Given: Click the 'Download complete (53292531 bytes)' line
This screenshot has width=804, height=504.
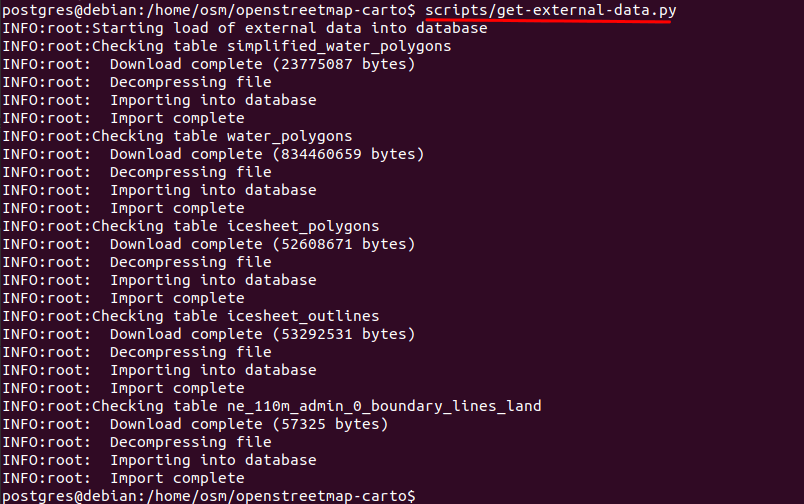Looking at the screenshot, I should [262, 334].
